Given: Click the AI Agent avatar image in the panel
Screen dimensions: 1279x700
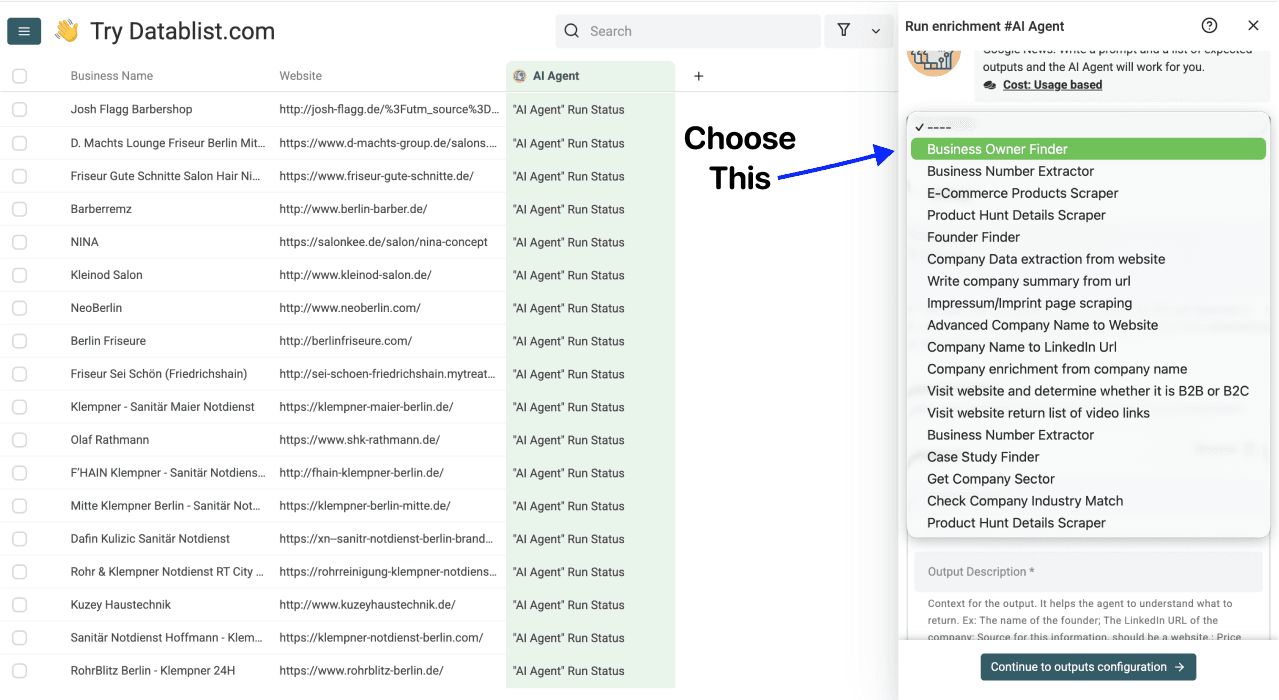Looking at the screenshot, I should 933,60.
